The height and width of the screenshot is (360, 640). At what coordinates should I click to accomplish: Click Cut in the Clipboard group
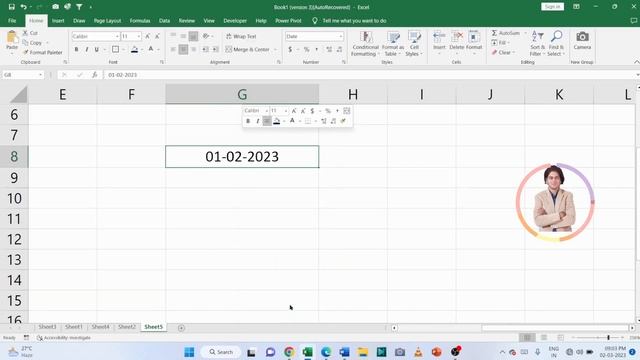[x=30, y=33]
